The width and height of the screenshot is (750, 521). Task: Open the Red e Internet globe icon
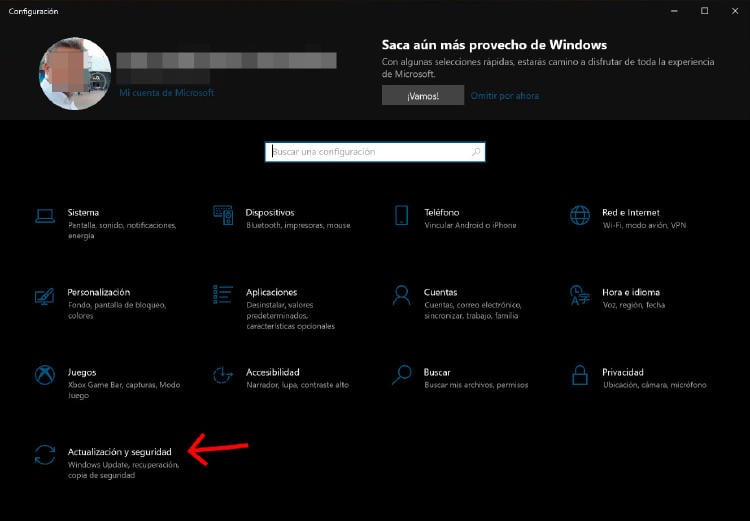pyautogui.click(x=579, y=216)
